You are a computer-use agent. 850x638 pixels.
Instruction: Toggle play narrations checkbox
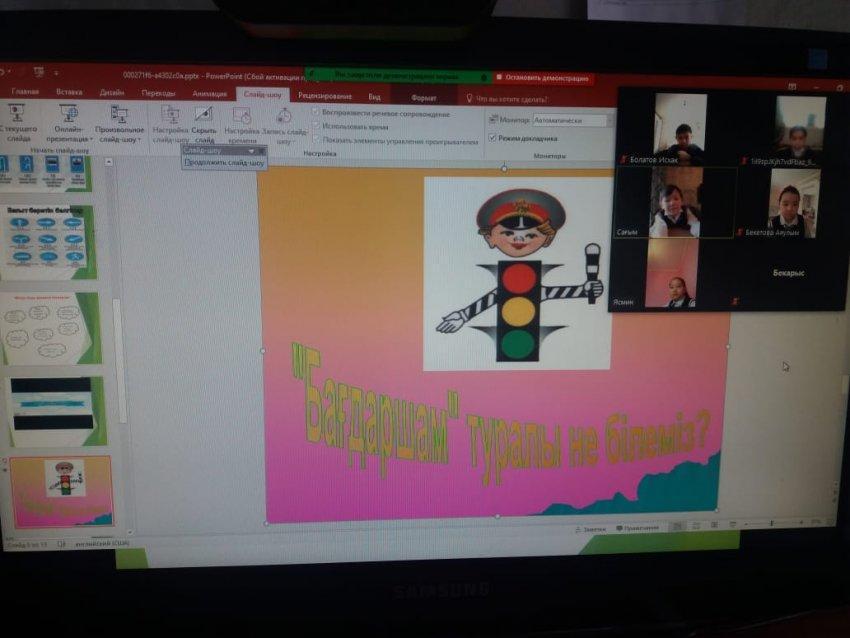pyautogui.click(x=315, y=112)
